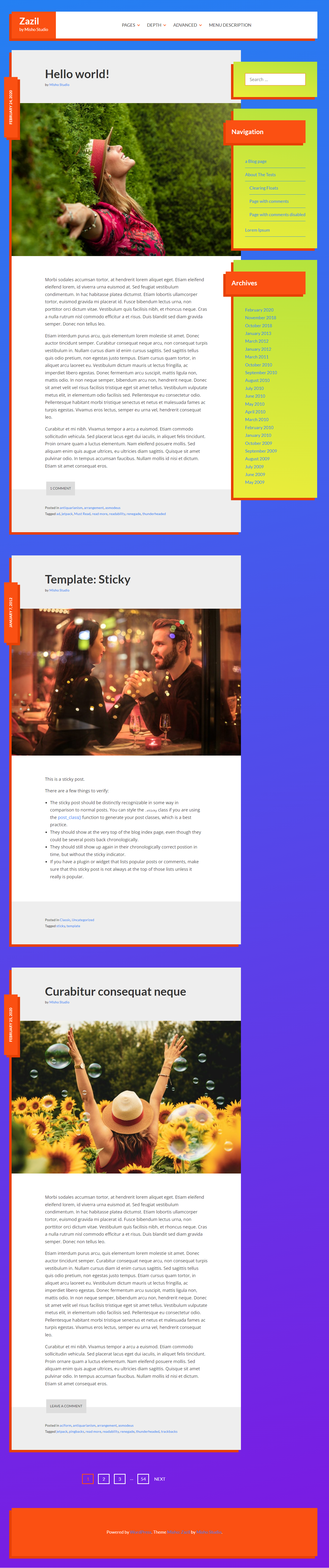
Task: Open the Lorem Ipsum navigation link
Action: pos(257,230)
